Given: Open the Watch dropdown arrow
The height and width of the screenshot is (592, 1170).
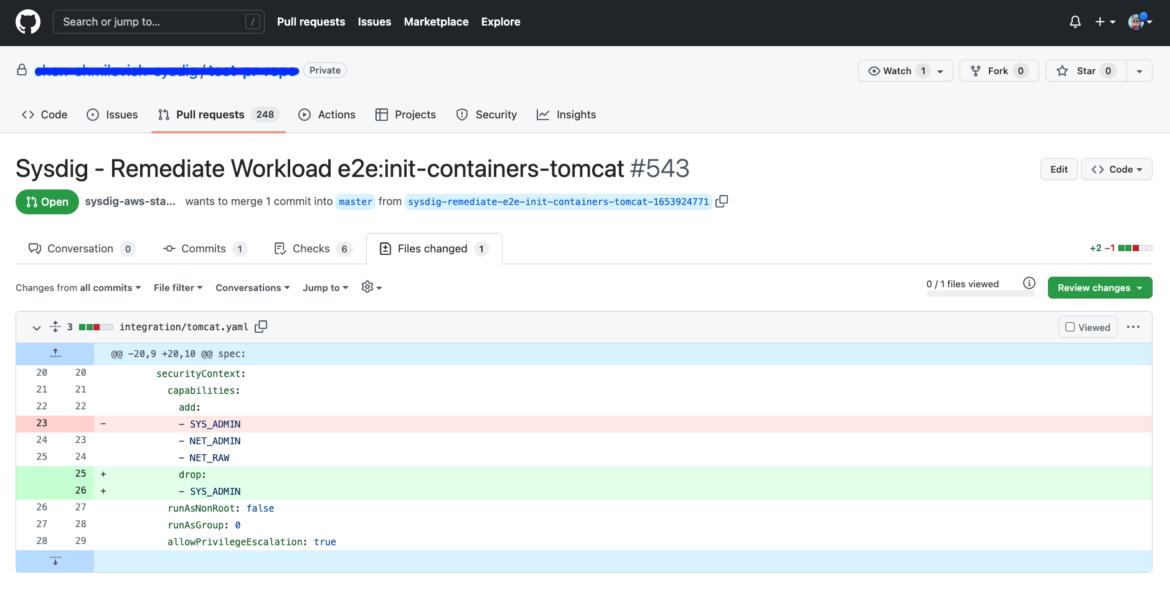Looking at the screenshot, I should click(941, 71).
